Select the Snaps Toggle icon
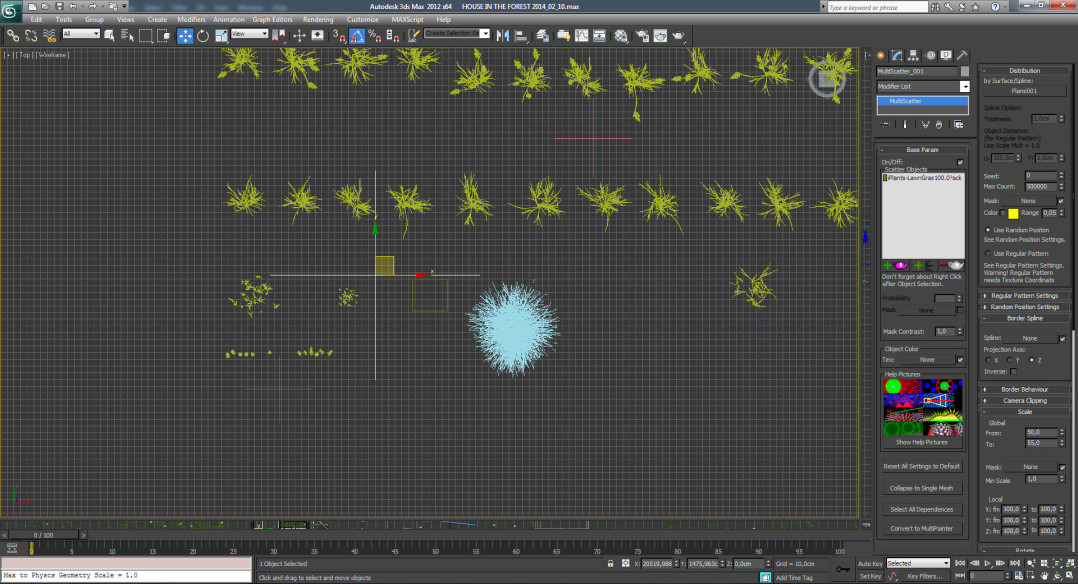Image resolution: width=1078 pixels, height=584 pixels. point(338,35)
